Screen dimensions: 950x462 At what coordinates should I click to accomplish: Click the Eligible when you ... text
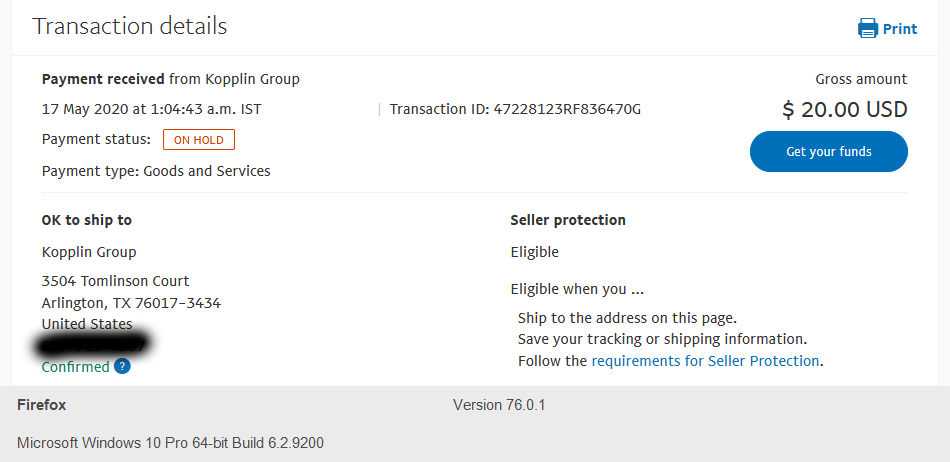577,289
